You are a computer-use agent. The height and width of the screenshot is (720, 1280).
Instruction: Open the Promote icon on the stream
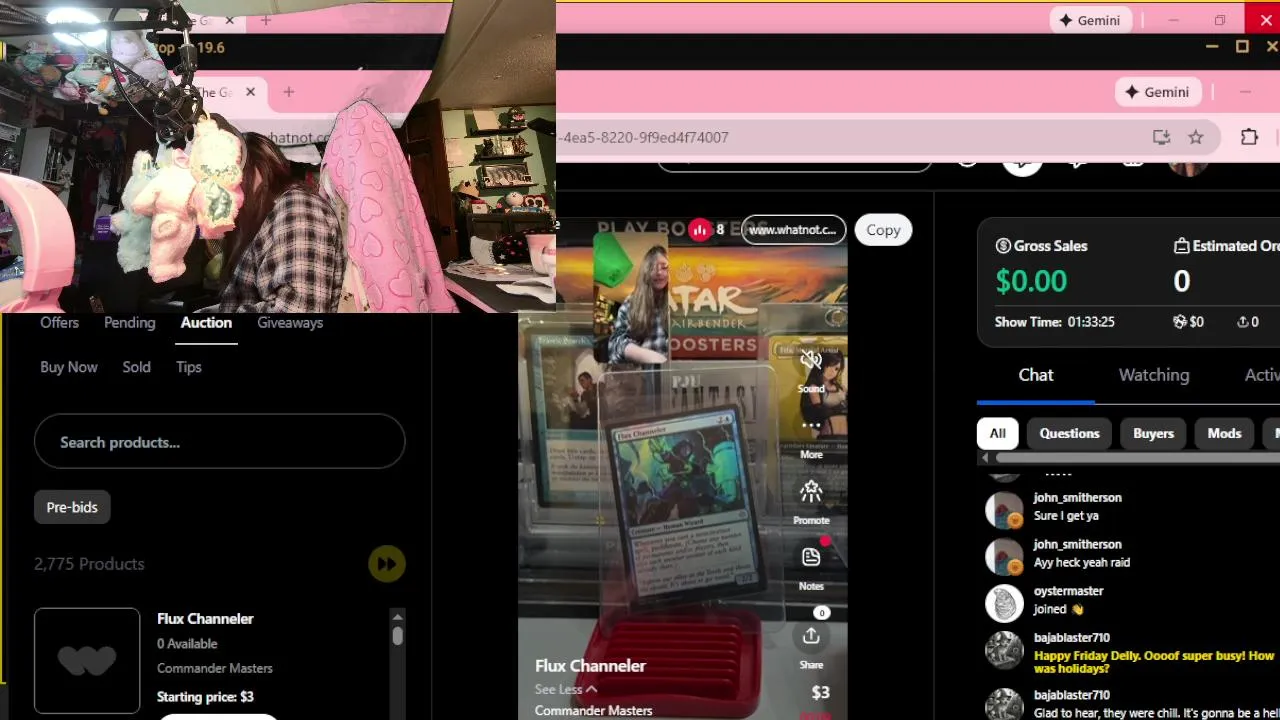pyautogui.click(x=811, y=491)
